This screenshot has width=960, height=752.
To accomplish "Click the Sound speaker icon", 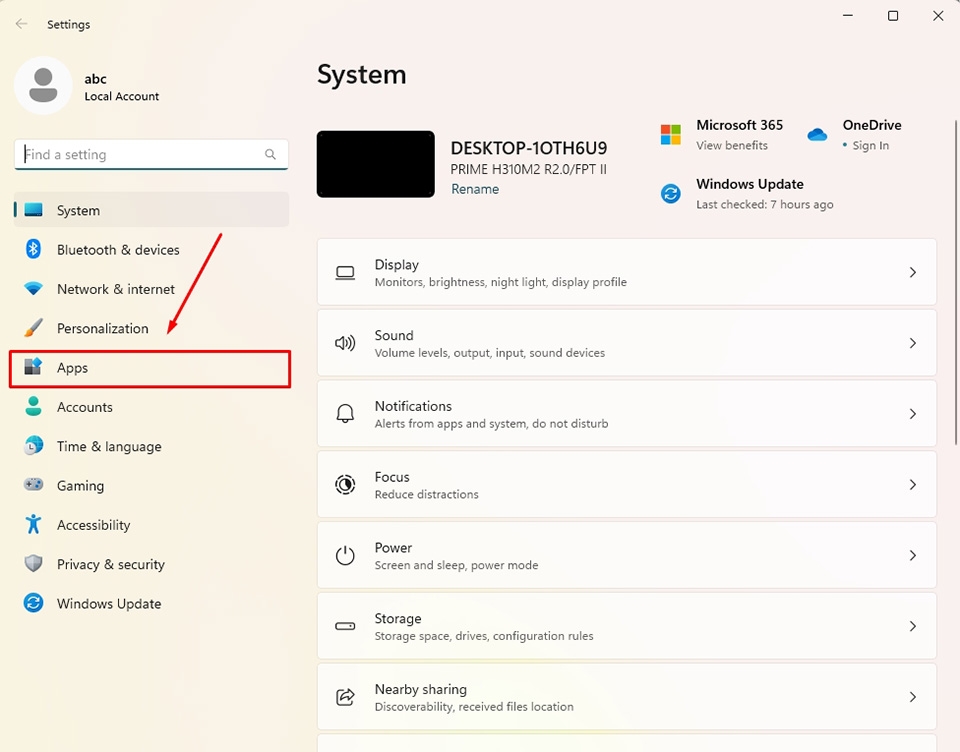I will (345, 343).
